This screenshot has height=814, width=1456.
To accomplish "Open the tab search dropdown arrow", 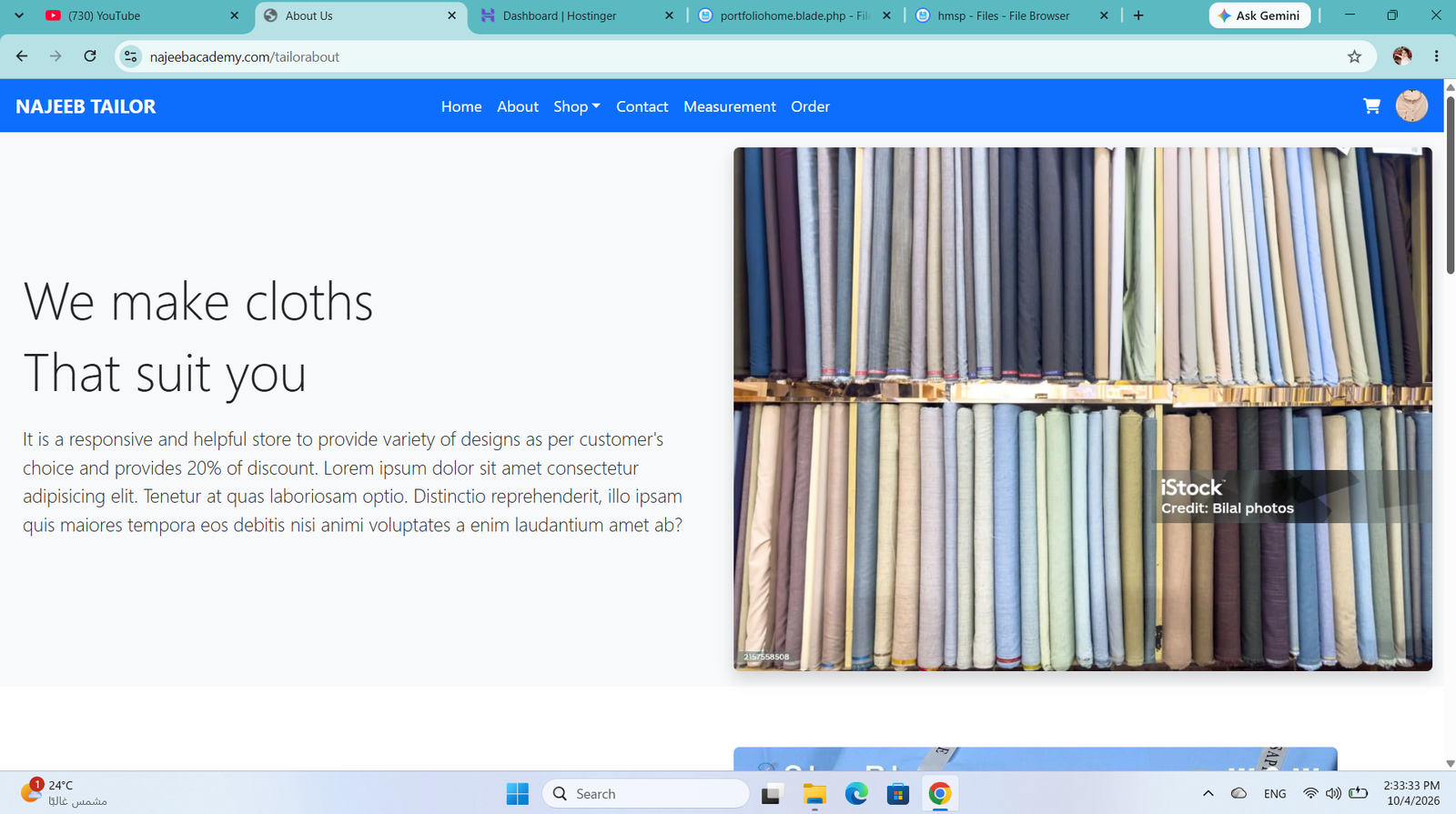I will coord(19,15).
